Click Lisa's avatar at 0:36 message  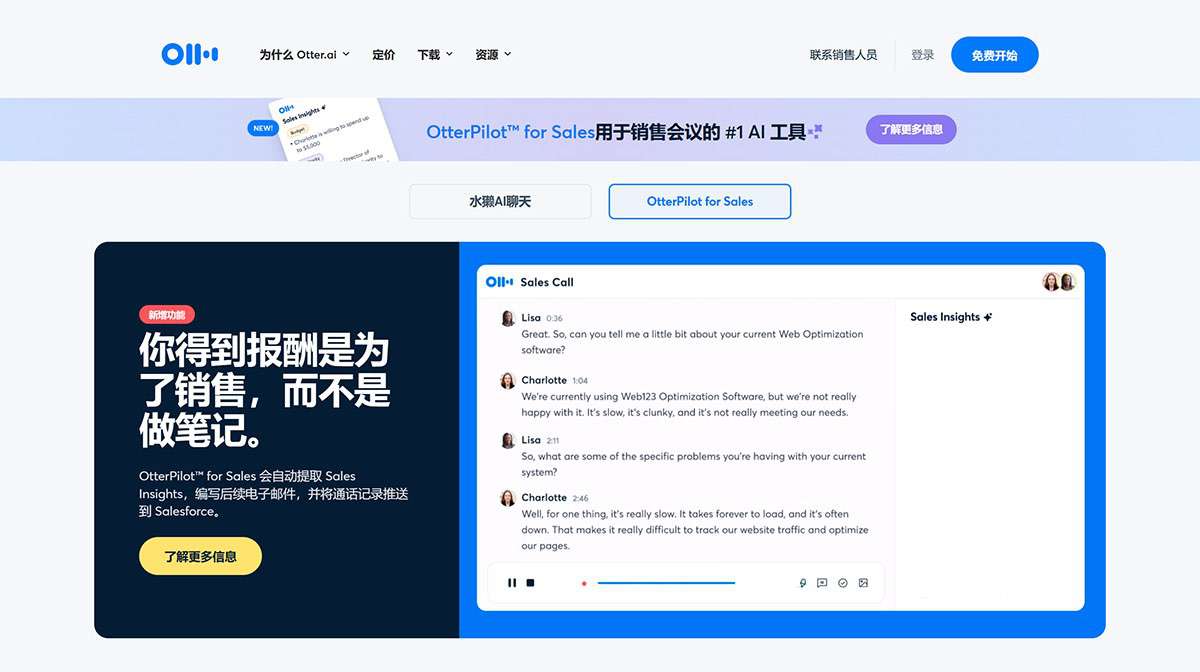point(508,318)
